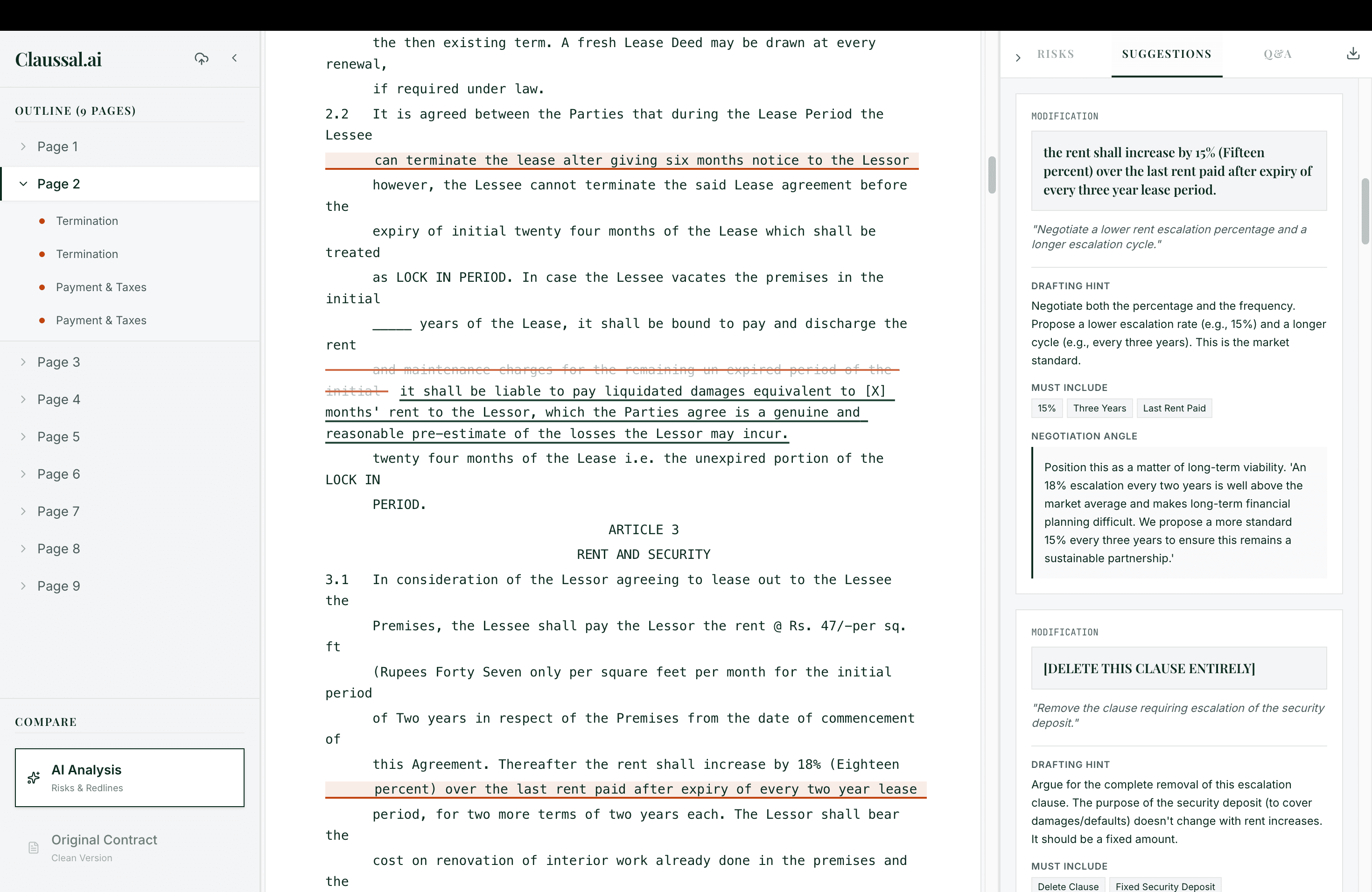
Task: Click the first Termination bullet marker
Action: (42, 221)
